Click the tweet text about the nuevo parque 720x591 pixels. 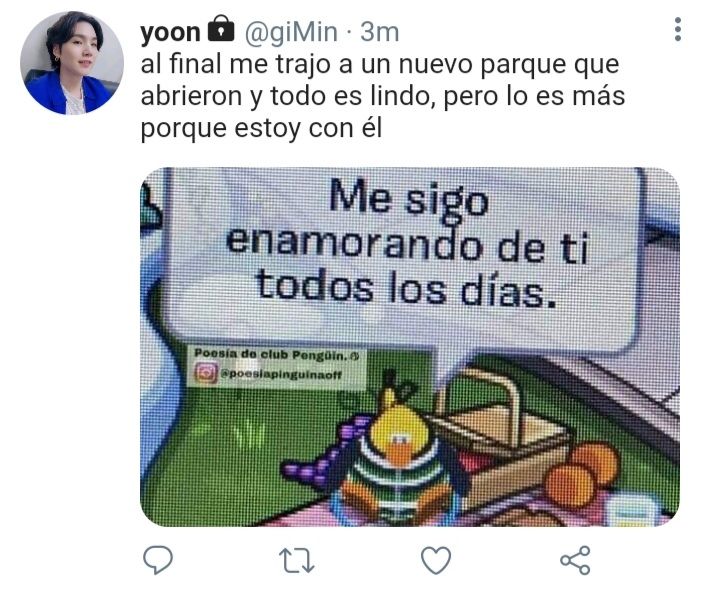(x=383, y=96)
